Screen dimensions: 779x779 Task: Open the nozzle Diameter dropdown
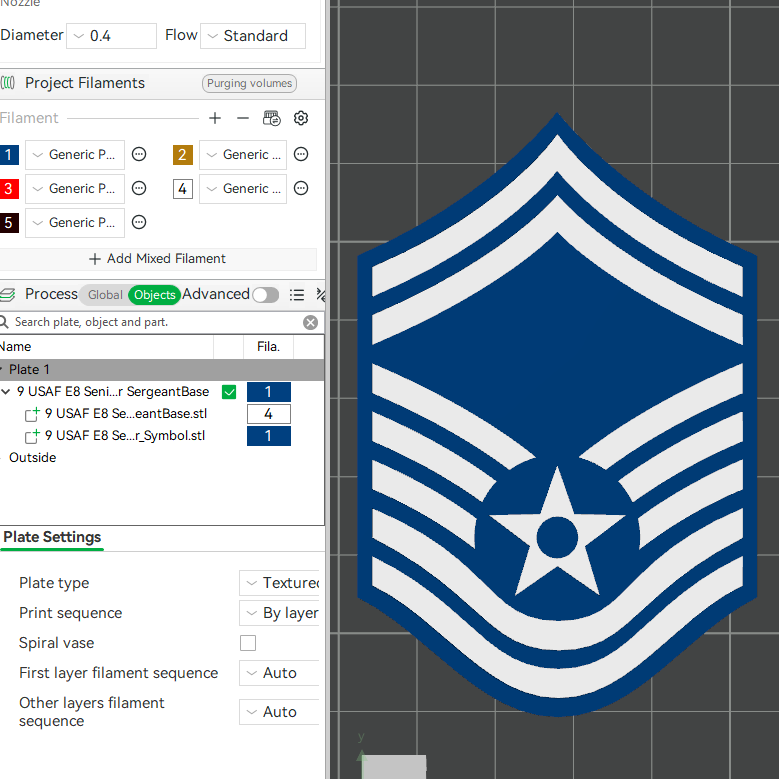tap(111, 36)
